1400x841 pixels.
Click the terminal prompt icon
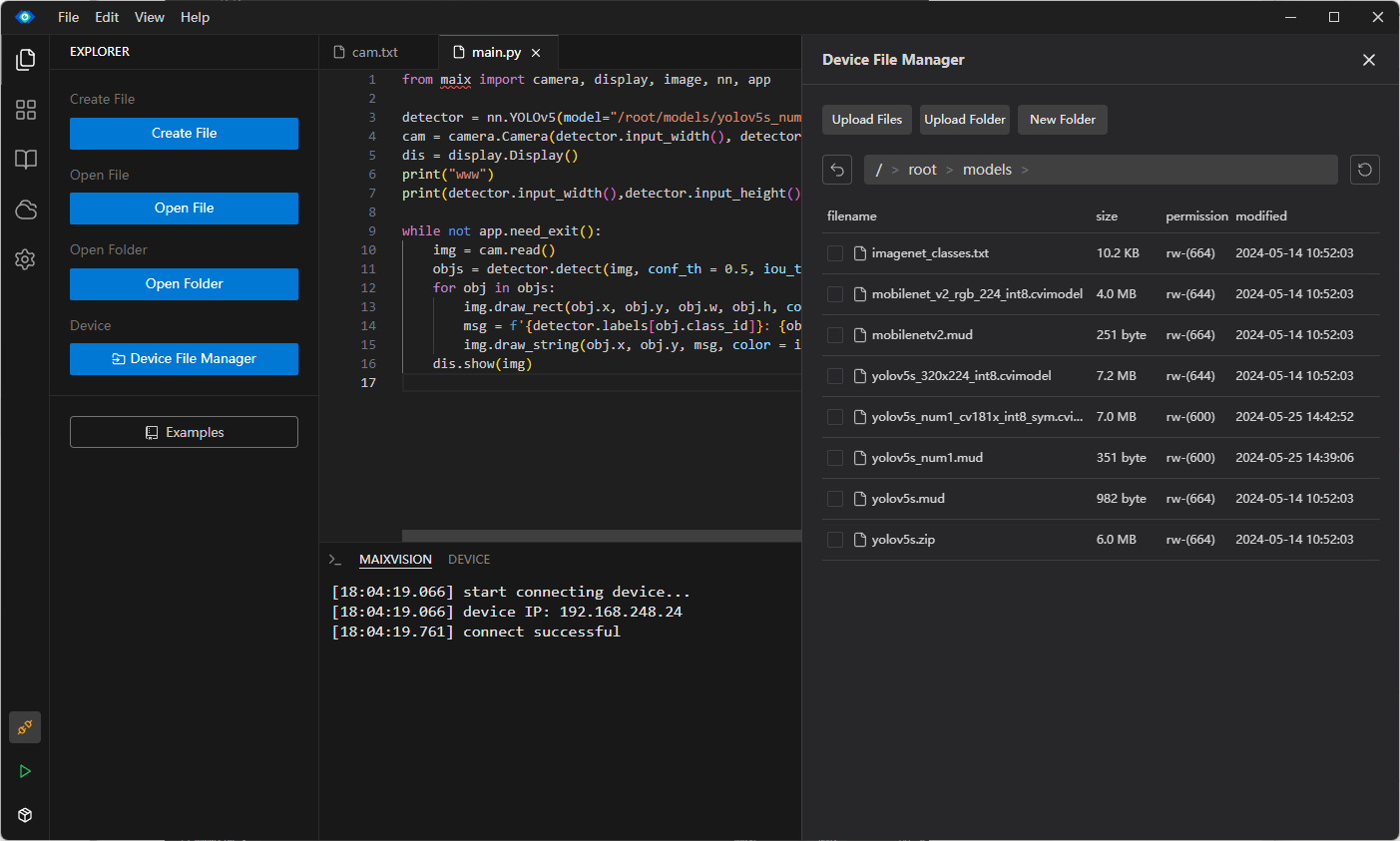coord(335,560)
